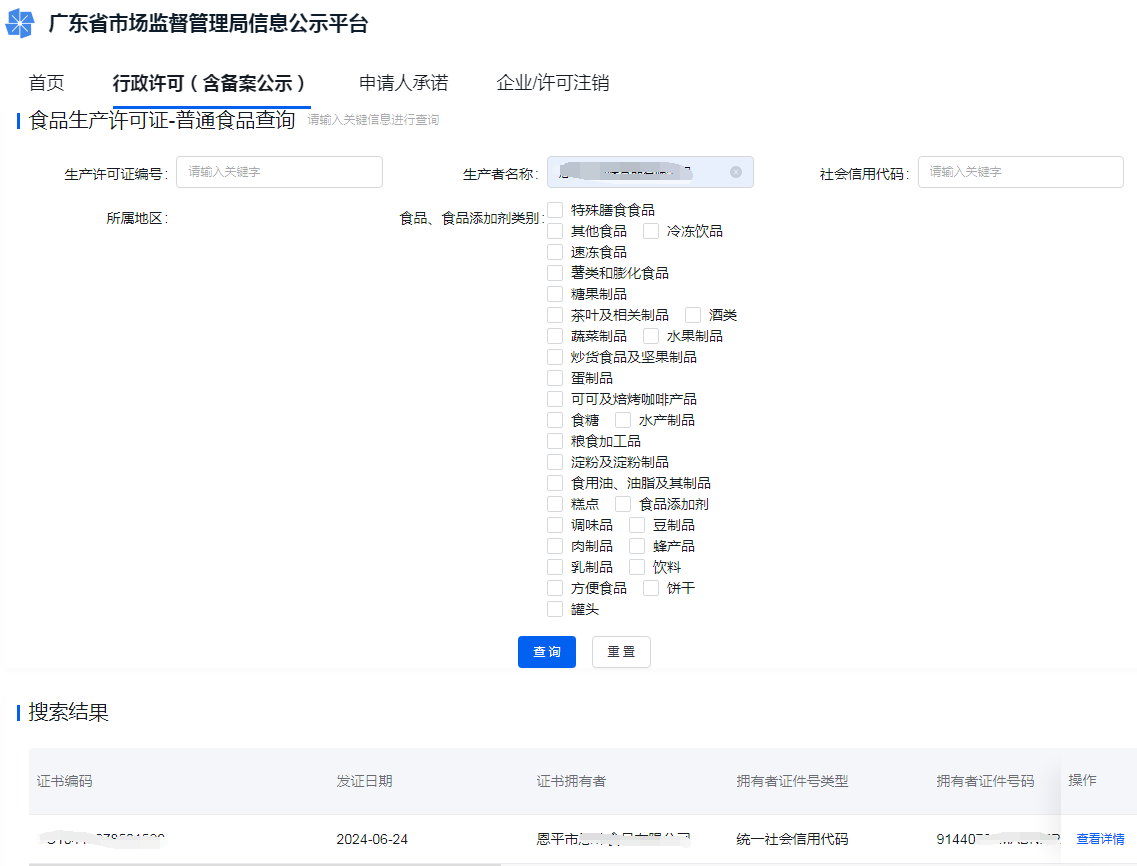1137x866 pixels.
Task: Focus the 社会信用代码 input field
Action: 1020,172
